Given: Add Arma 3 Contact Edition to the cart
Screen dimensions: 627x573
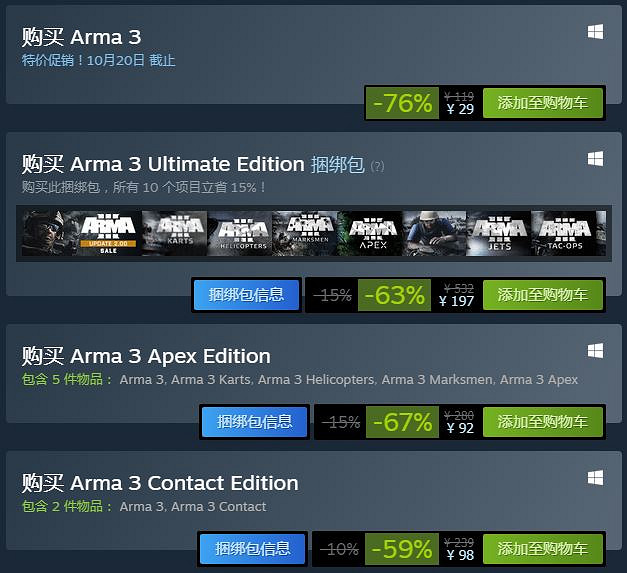Looking at the screenshot, I should pyautogui.click(x=543, y=548).
